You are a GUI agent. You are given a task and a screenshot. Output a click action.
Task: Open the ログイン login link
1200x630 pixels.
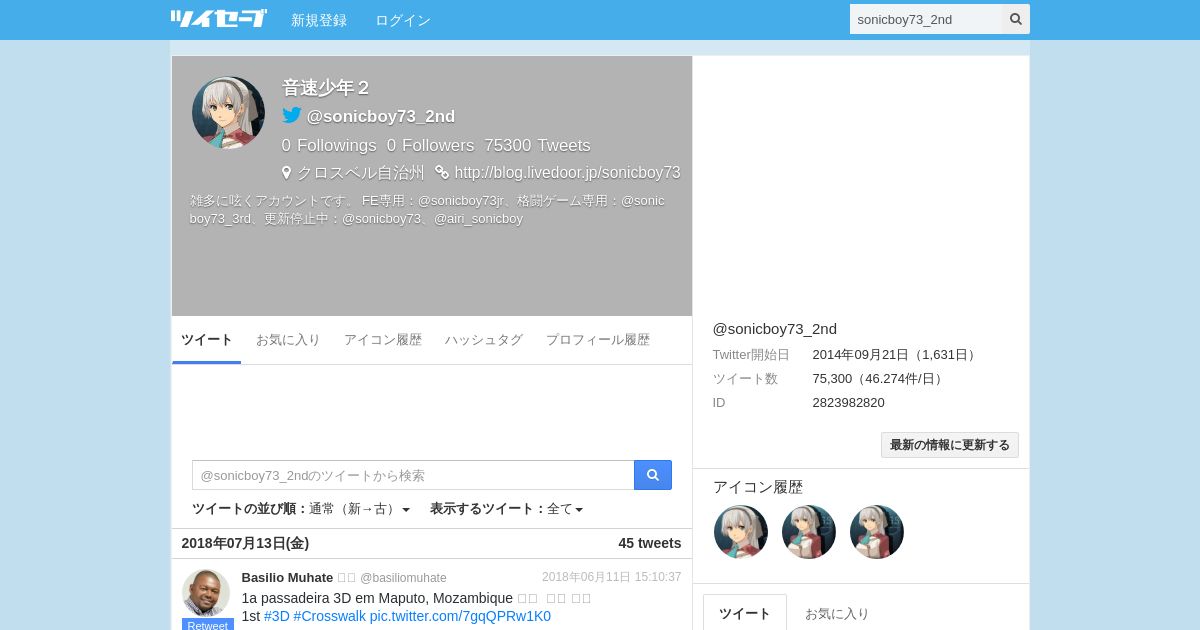(x=403, y=20)
